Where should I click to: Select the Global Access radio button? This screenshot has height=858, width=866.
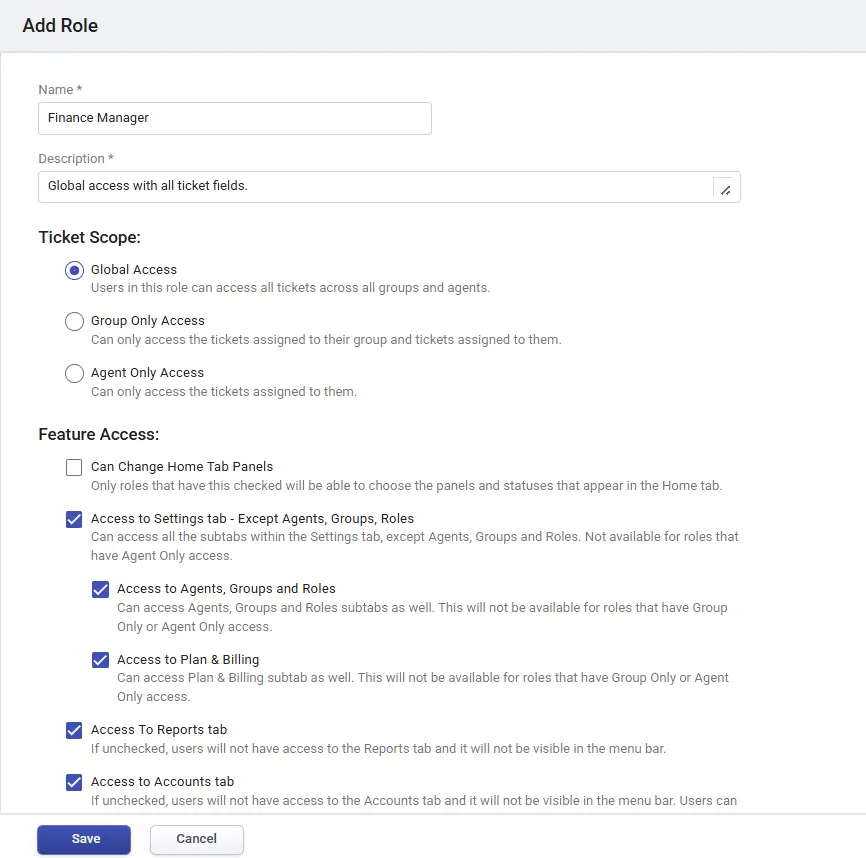point(75,271)
